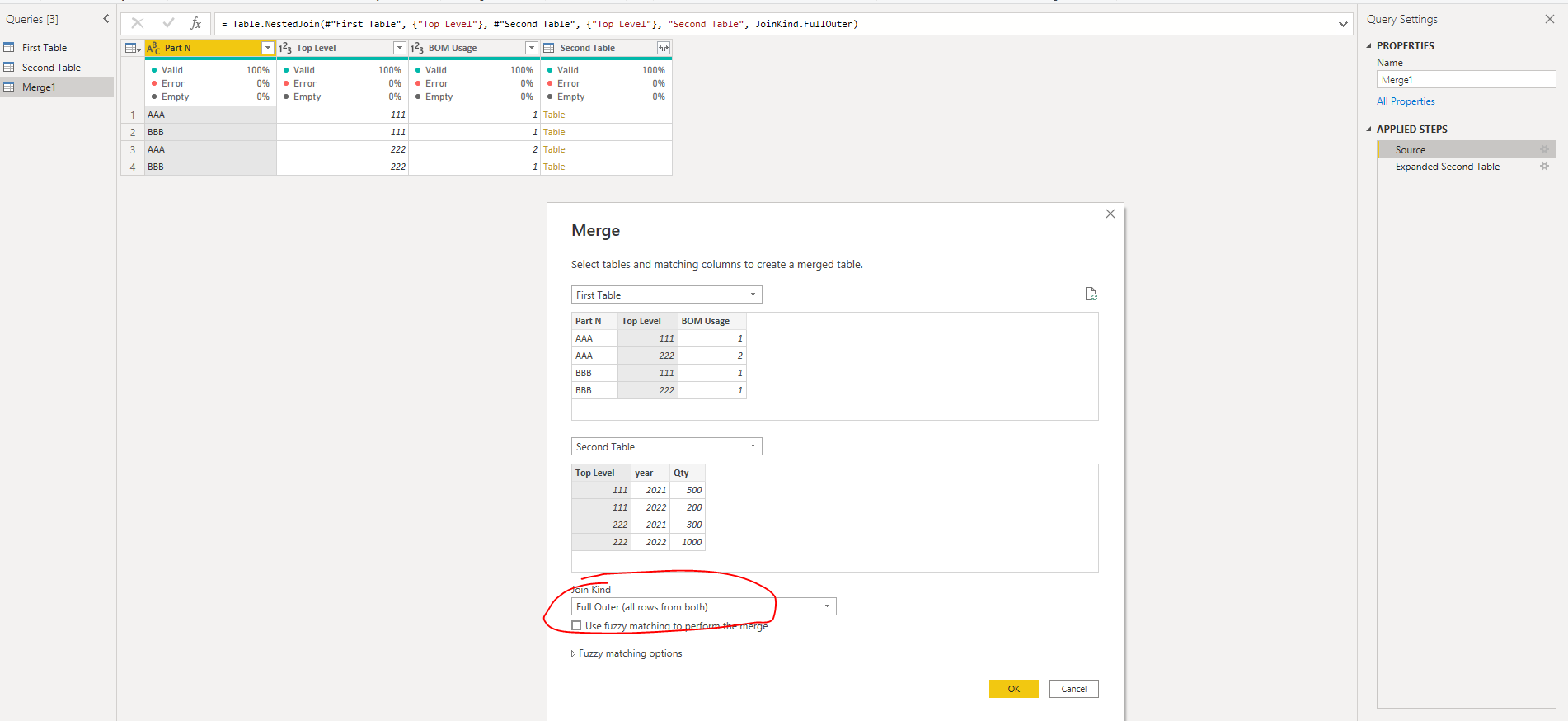Open the table menu icon in grid corner
This screenshot has width=1568, height=721.
coord(132,48)
